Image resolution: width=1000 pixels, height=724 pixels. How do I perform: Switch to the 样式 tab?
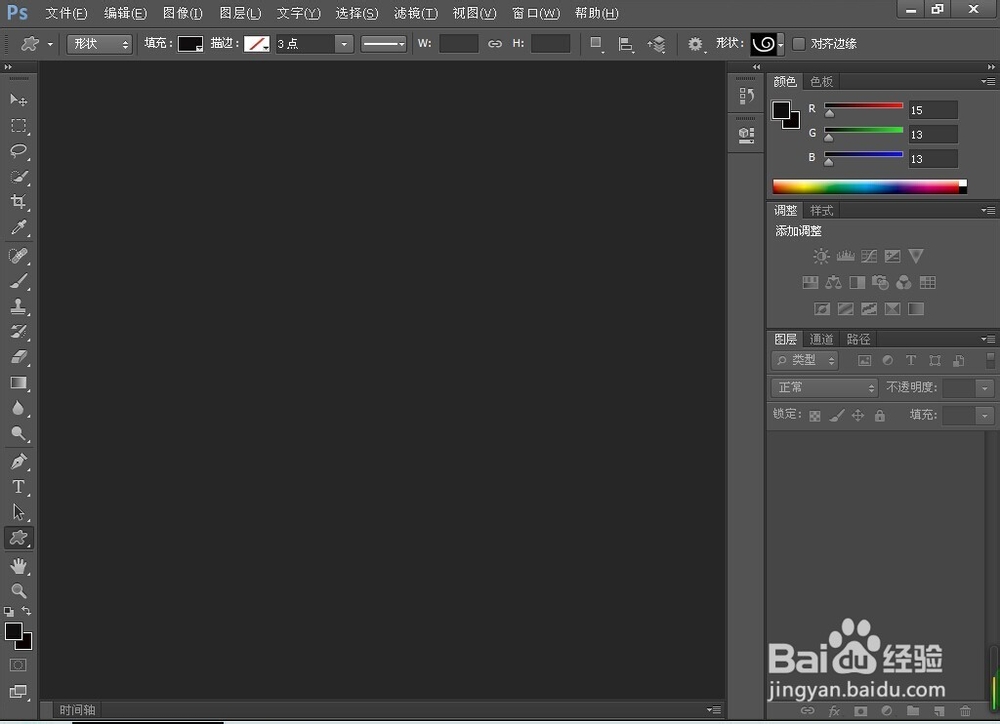(821, 210)
